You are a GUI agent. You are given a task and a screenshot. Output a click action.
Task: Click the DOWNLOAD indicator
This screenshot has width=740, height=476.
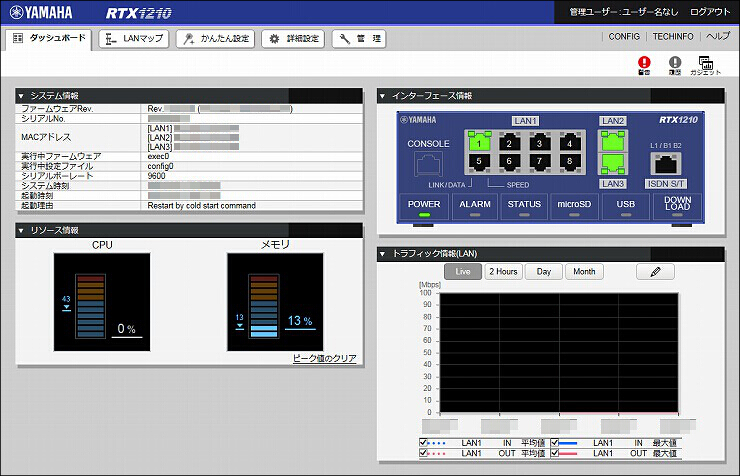click(677, 207)
